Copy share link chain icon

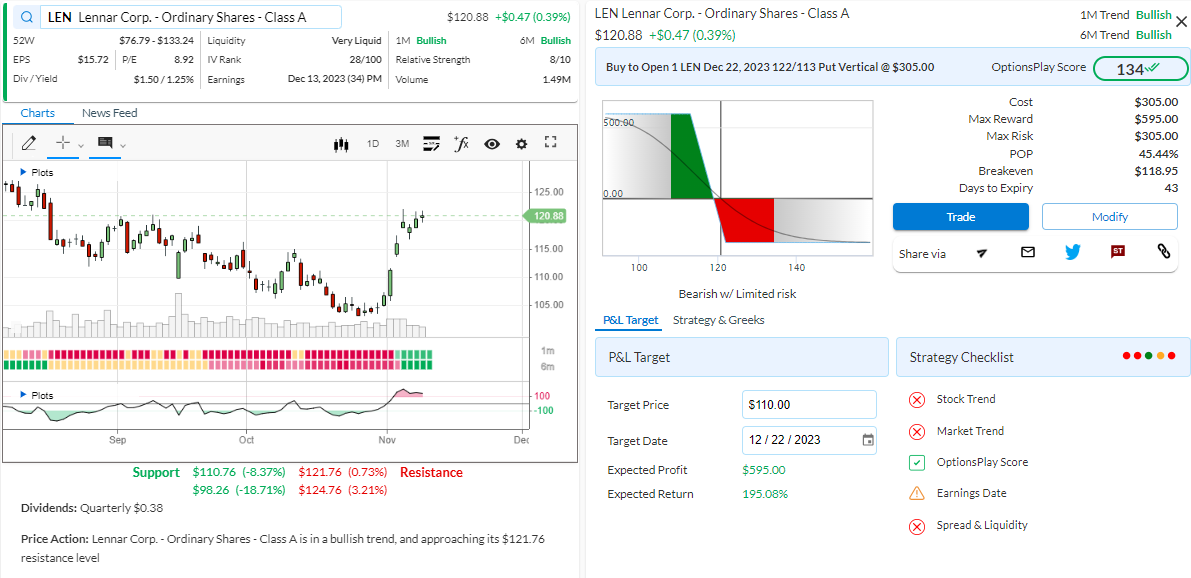[1164, 251]
